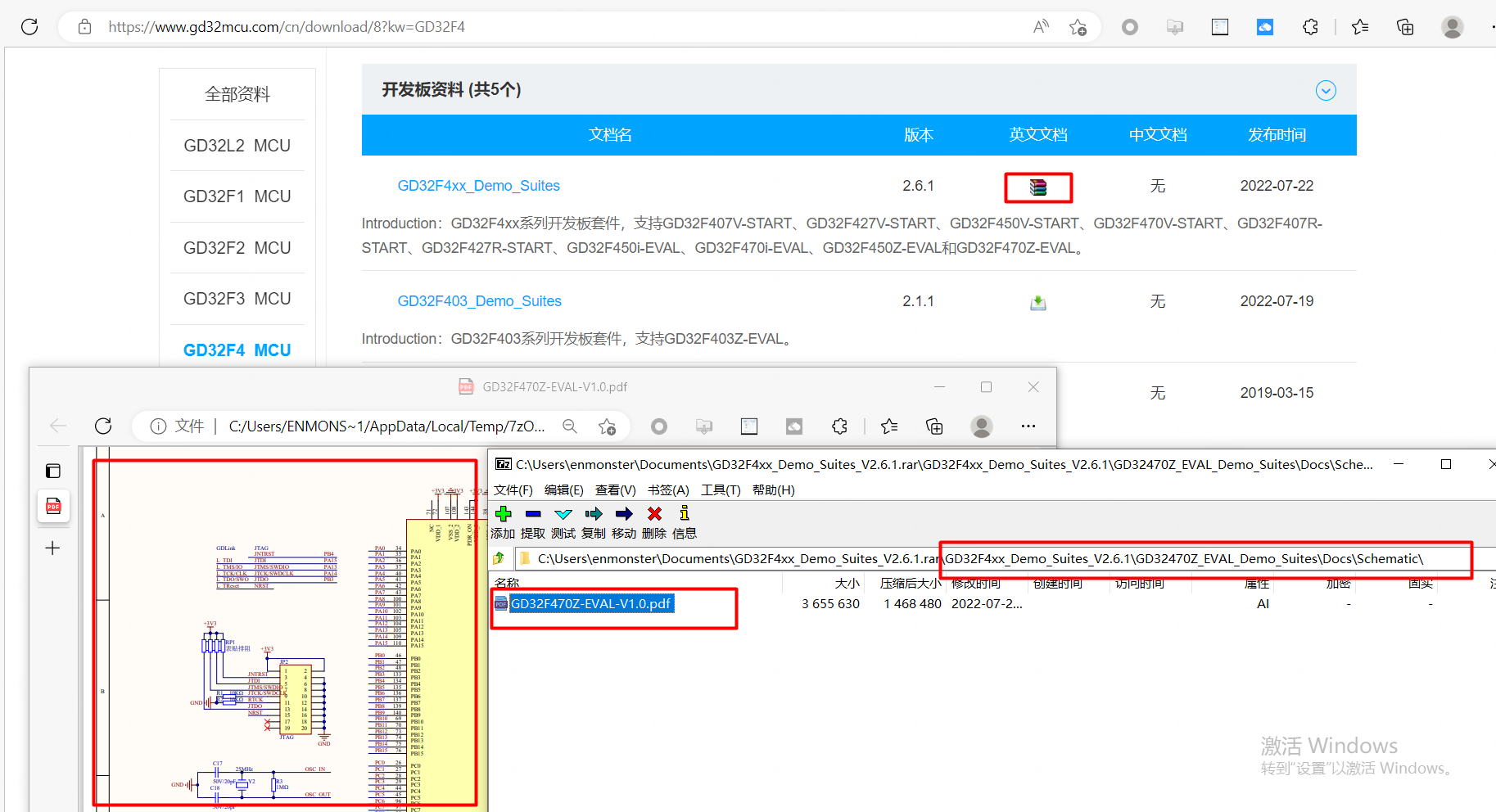This screenshot has width=1496, height=812.
Task: Refresh the PDF viewer window
Action: [x=103, y=426]
